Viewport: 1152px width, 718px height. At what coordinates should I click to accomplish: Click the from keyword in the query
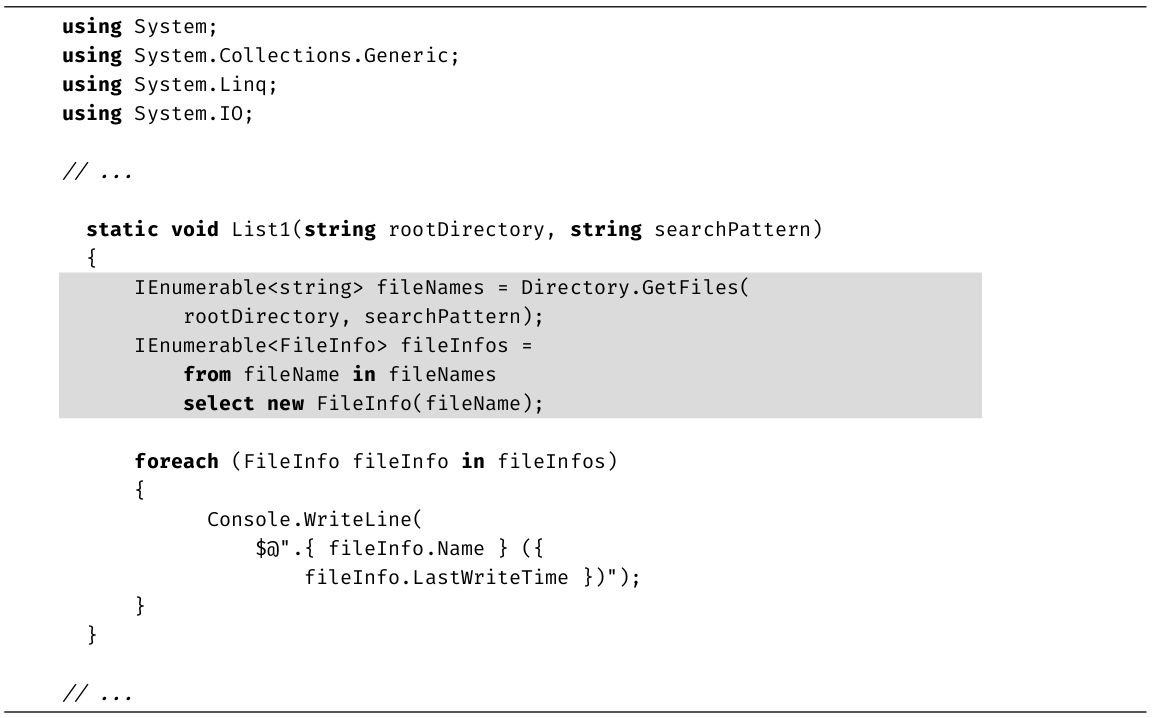207,375
